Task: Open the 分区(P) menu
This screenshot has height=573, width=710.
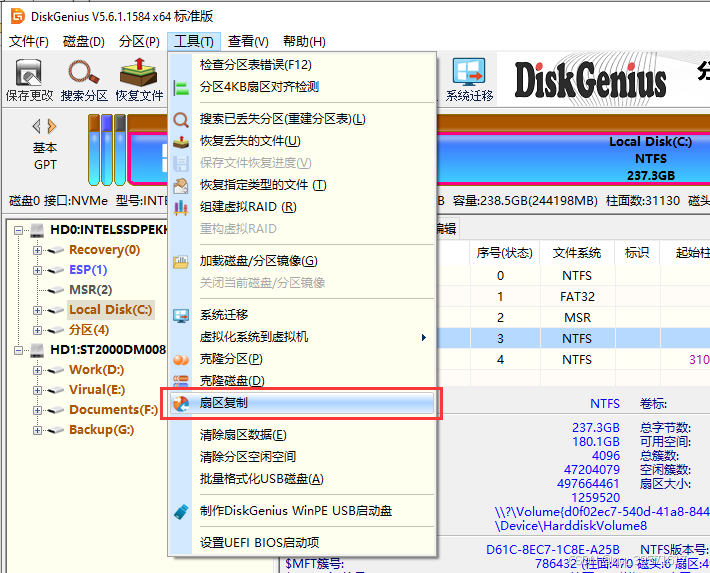Action: (x=139, y=42)
